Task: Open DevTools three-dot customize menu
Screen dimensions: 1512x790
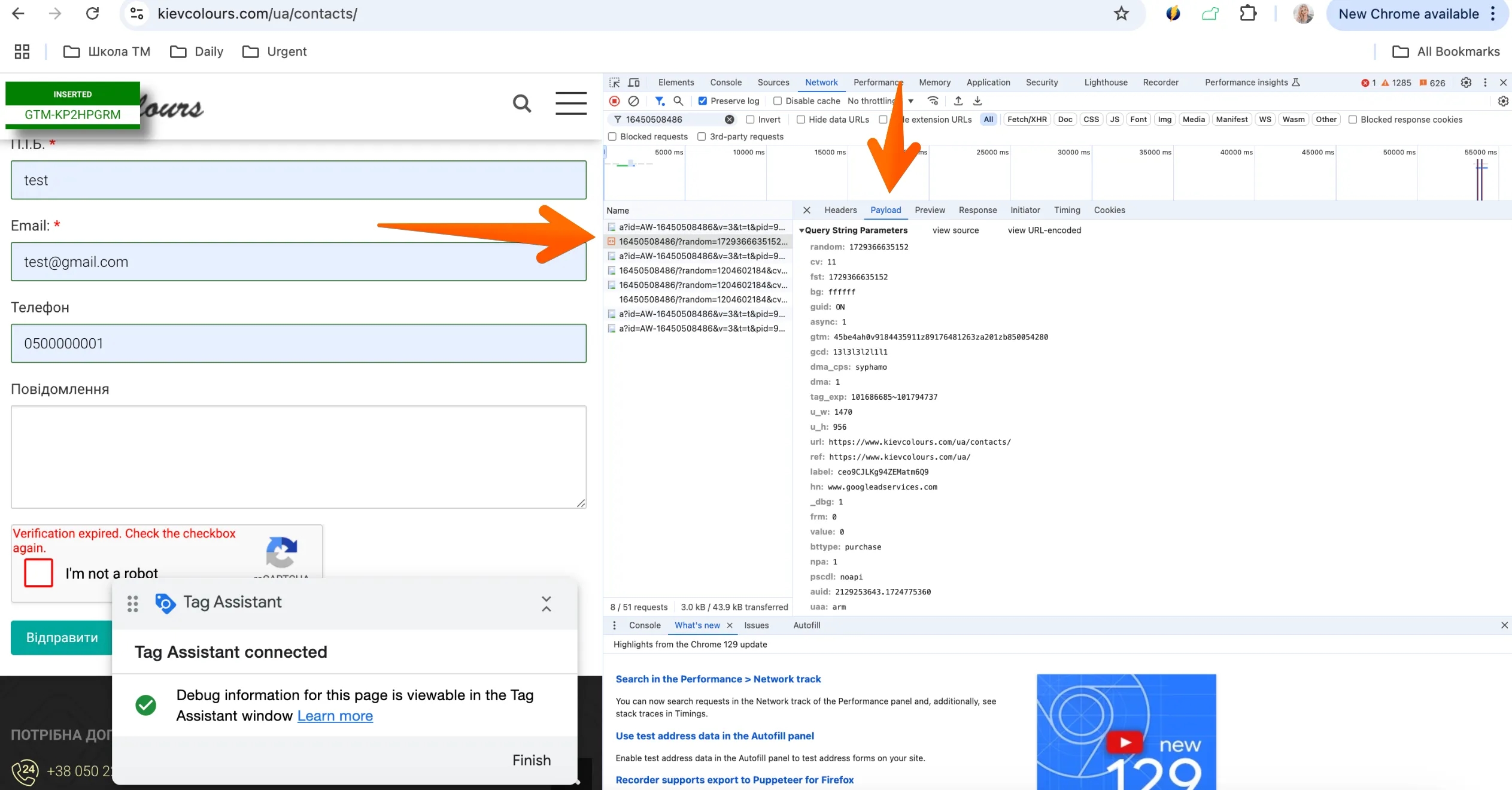Action: [1485, 83]
